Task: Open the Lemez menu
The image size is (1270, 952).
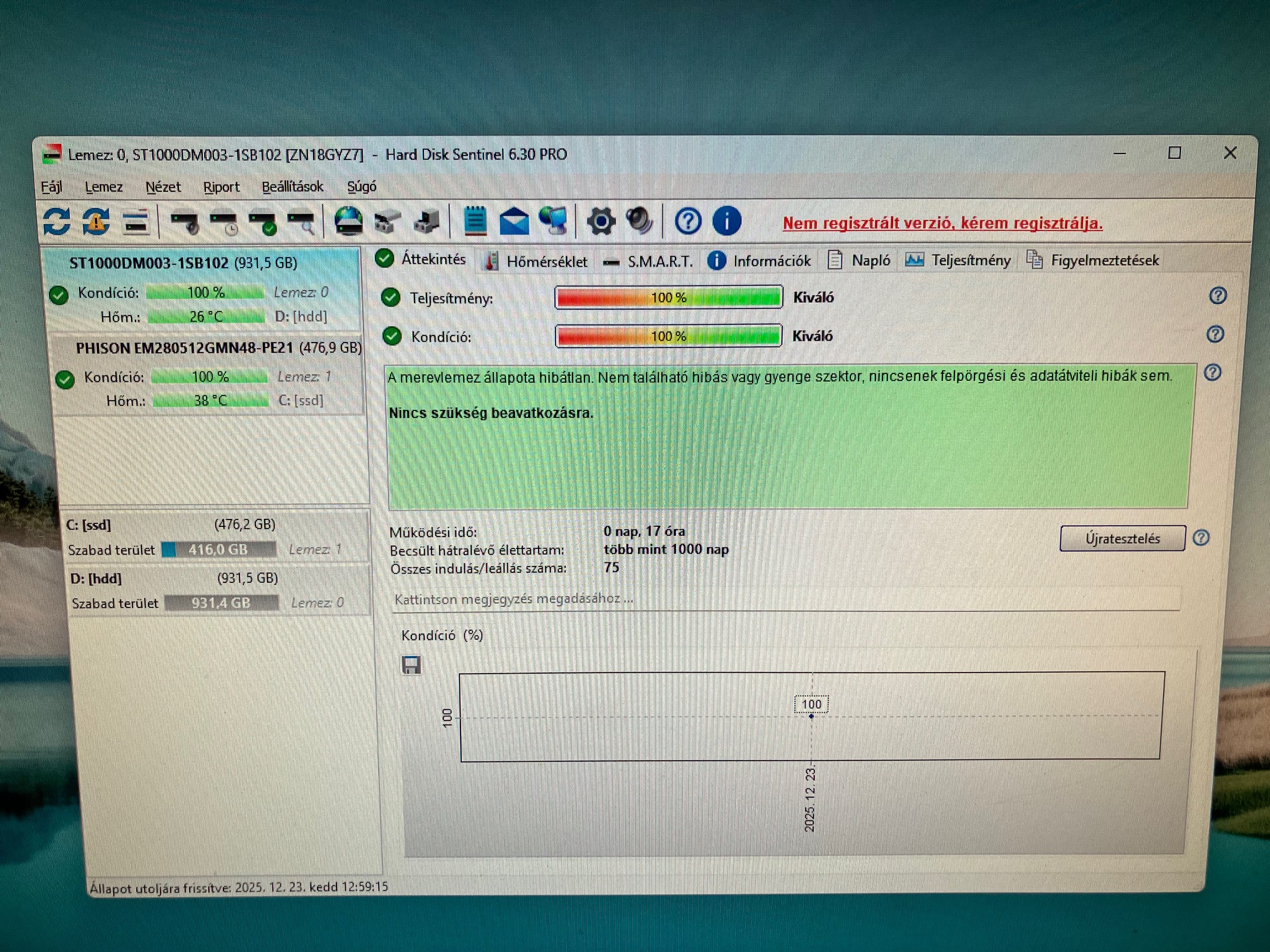Action: (x=103, y=187)
